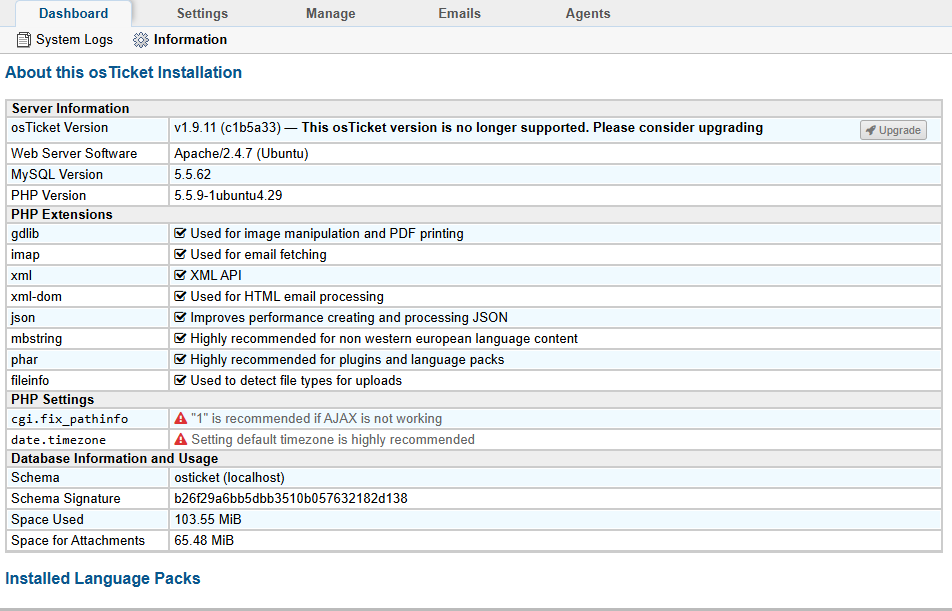Open the Manage tab
The height and width of the screenshot is (611, 952).
(330, 13)
